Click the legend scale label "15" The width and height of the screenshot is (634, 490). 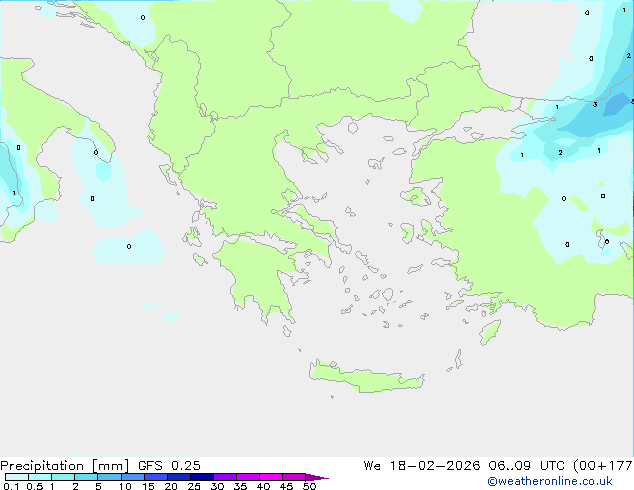click(148, 486)
